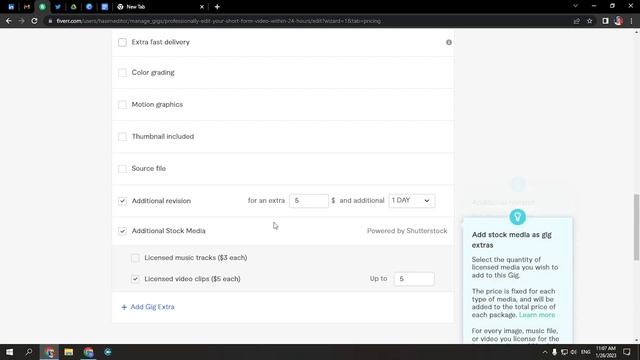Open network settings tray icon

(564, 352)
